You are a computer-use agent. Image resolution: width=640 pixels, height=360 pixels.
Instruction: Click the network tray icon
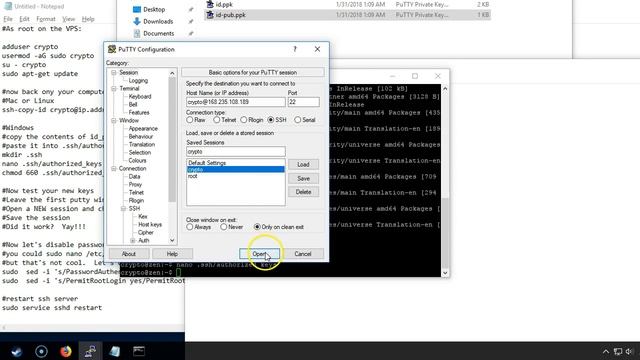[618, 351]
